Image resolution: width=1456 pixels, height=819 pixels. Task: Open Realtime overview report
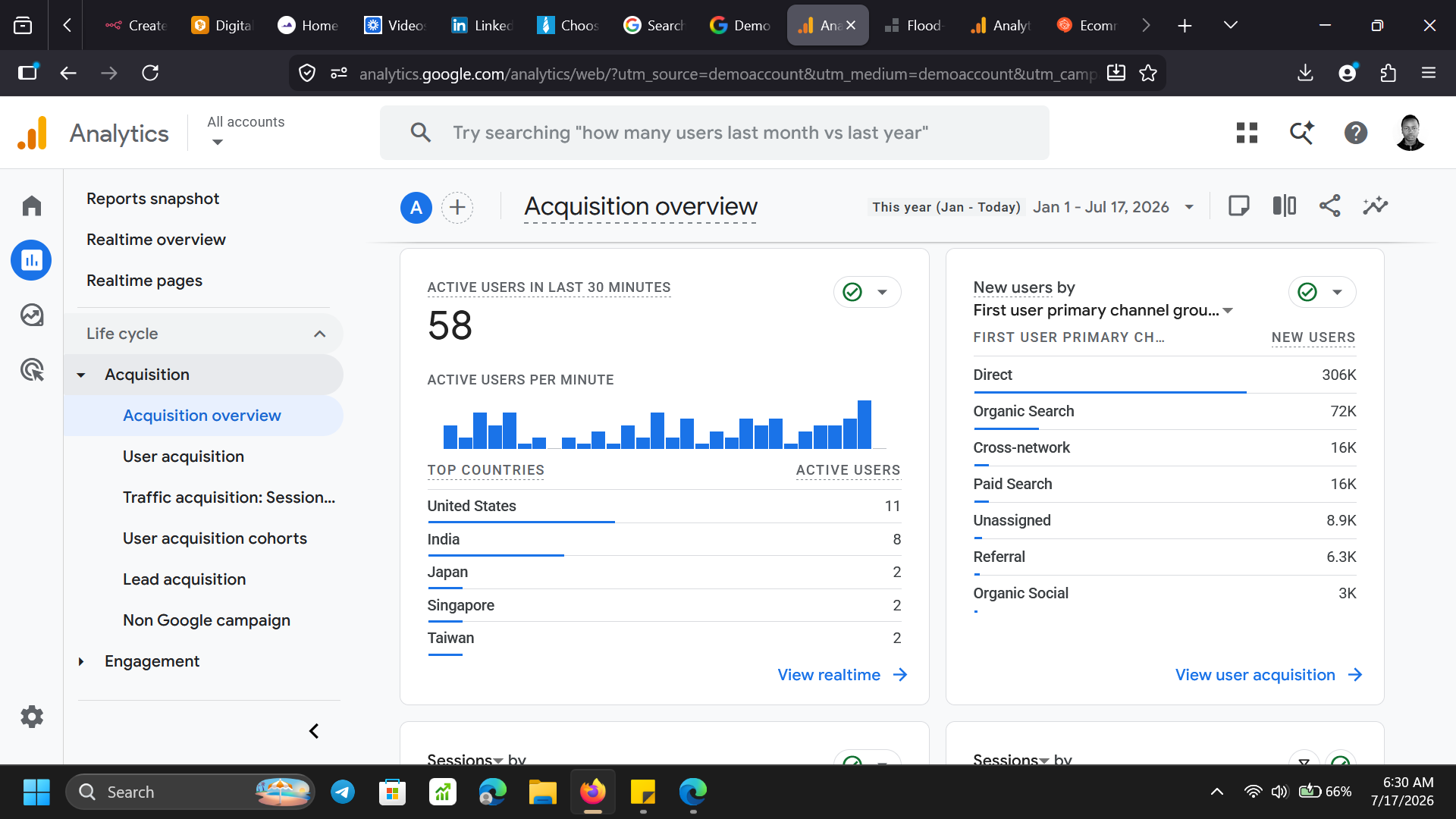pos(155,240)
